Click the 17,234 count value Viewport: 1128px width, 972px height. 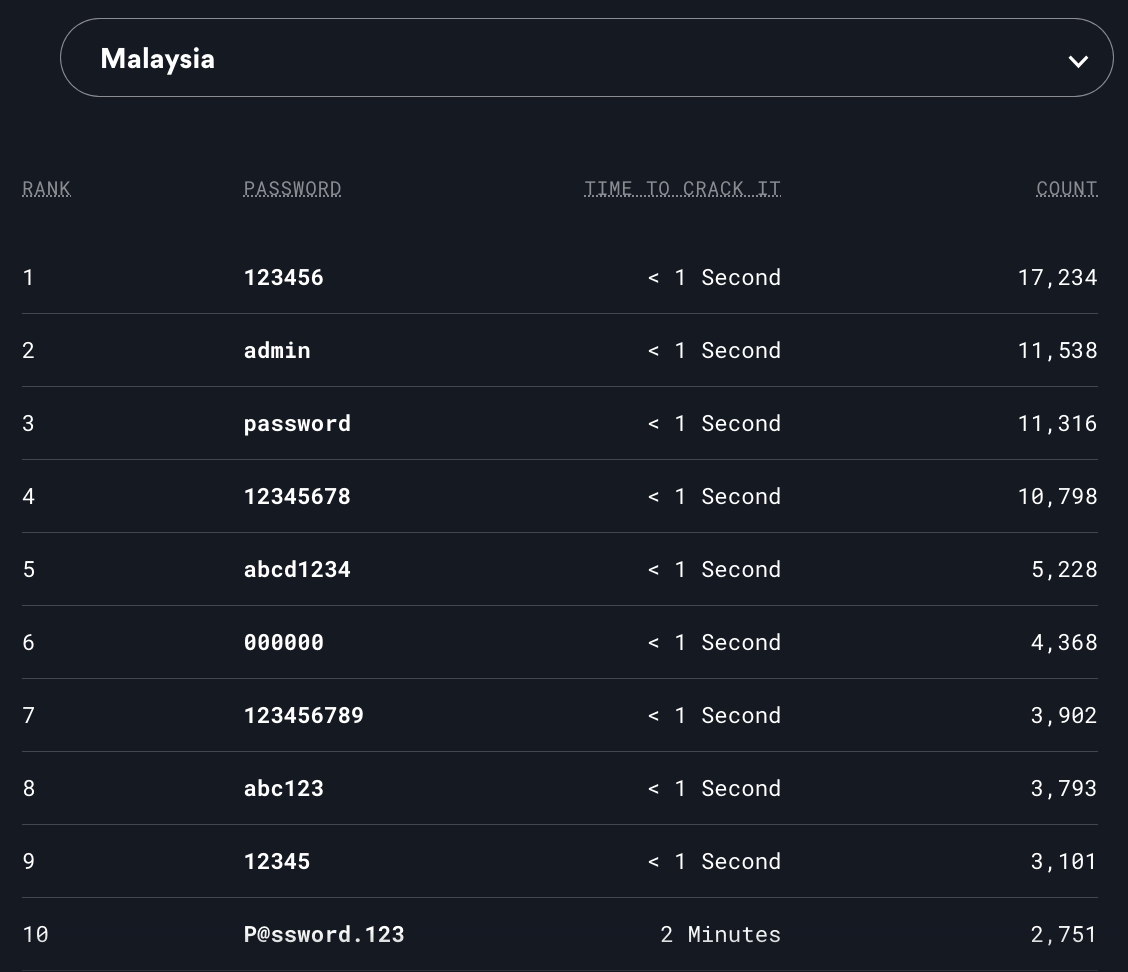pyautogui.click(x=1057, y=277)
